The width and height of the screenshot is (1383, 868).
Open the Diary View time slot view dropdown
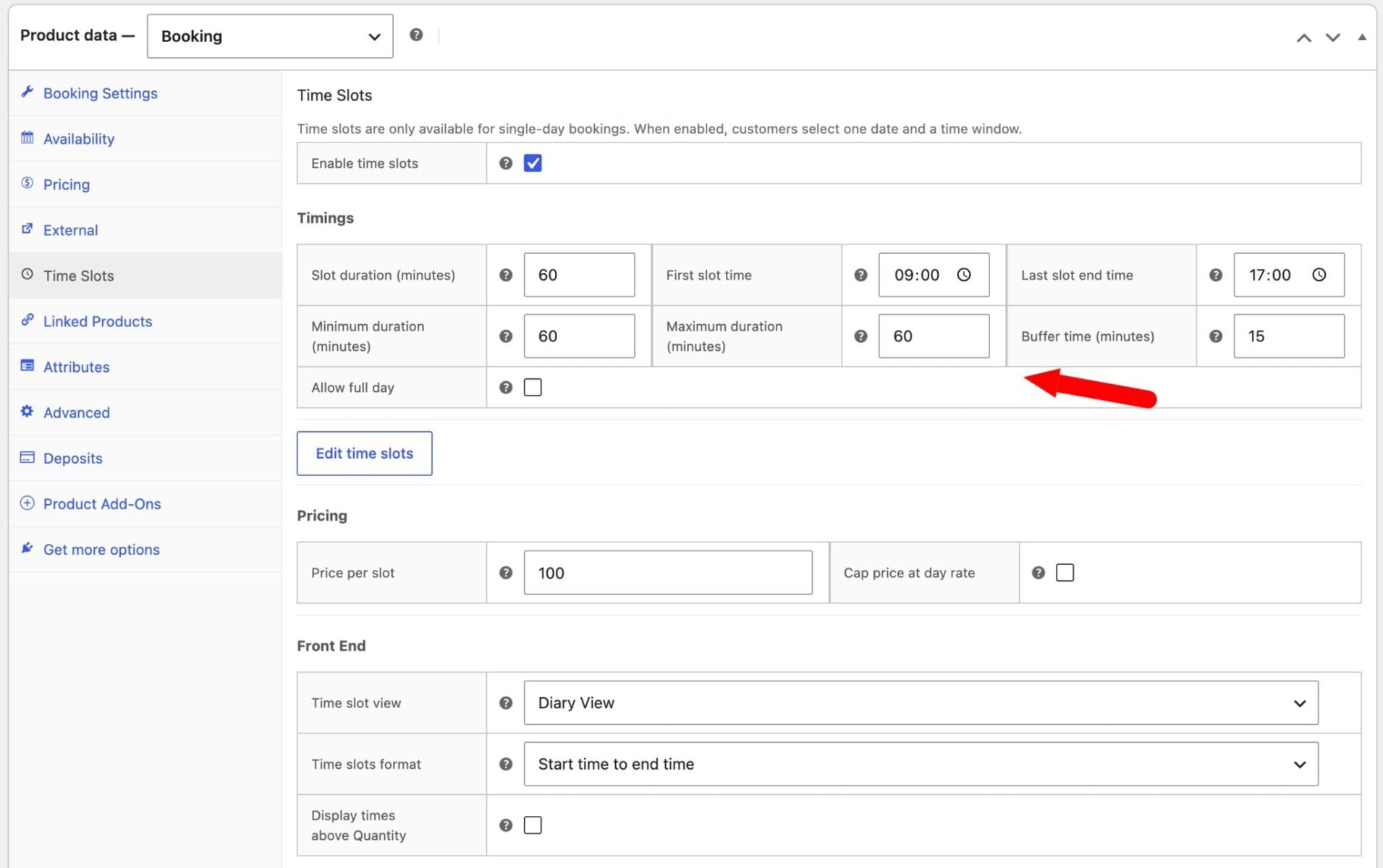[921, 703]
